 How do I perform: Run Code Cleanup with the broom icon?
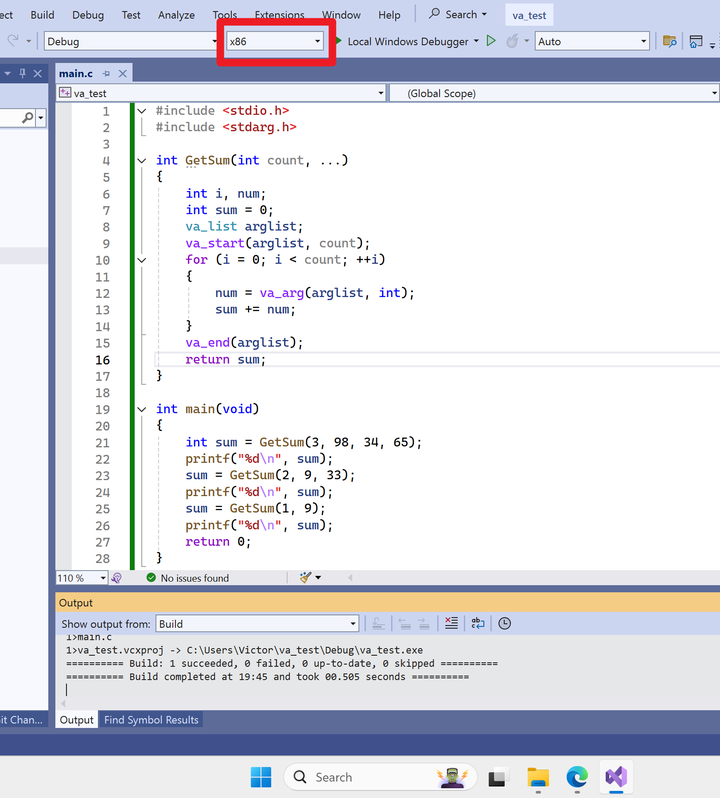(x=305, y=577)
